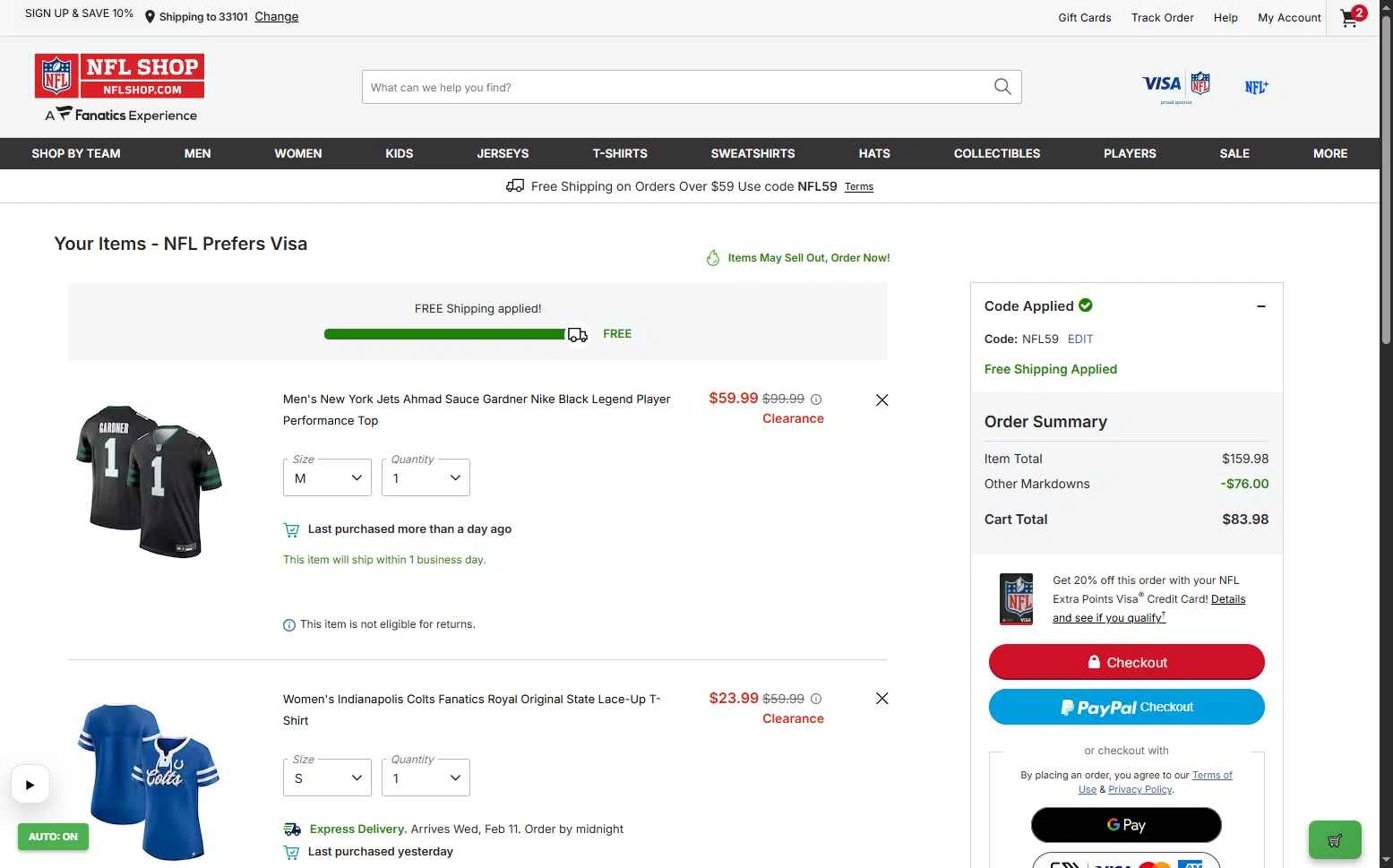Open the Jets Gardner Performance Top title
The height and width of the screenshot is (868, 1393).
pyautogui.click(x=477, y=410)
